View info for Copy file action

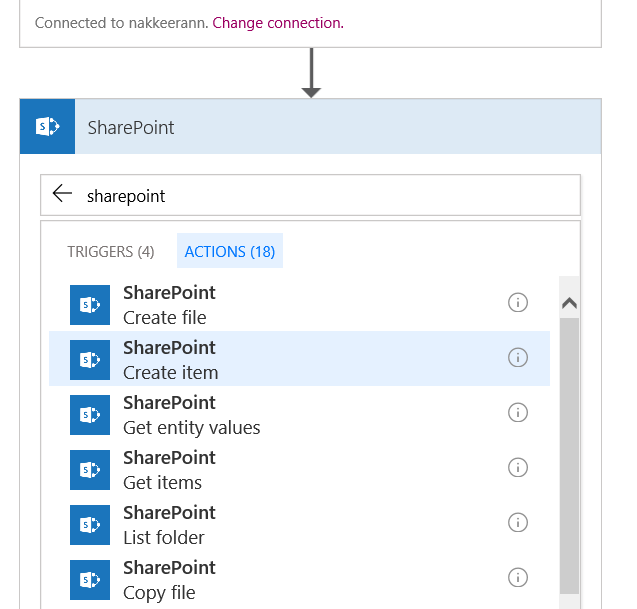click(x=518, y=577)
